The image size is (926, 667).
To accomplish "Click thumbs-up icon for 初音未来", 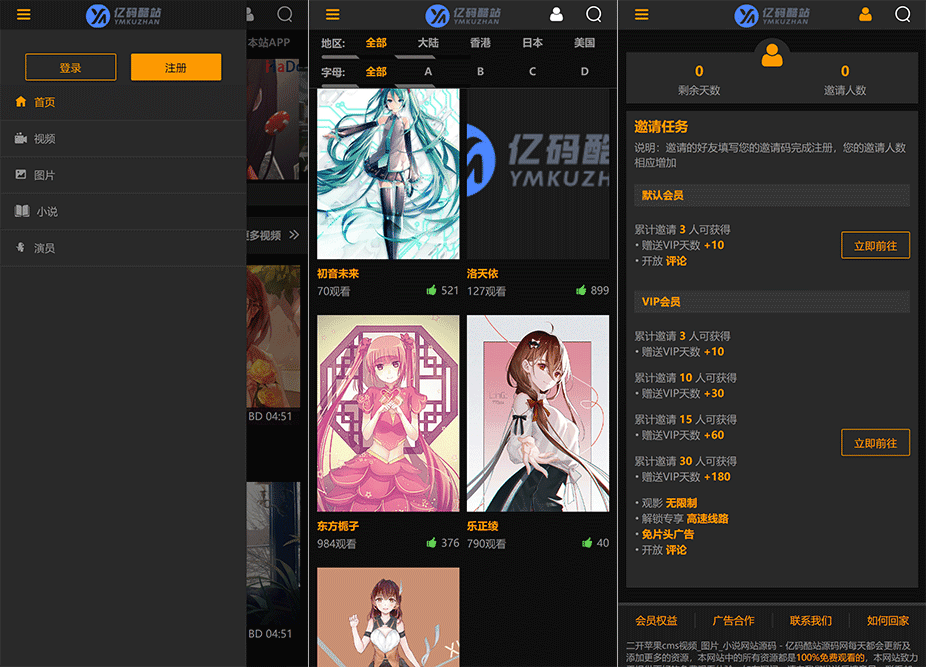I will [432, 290].
